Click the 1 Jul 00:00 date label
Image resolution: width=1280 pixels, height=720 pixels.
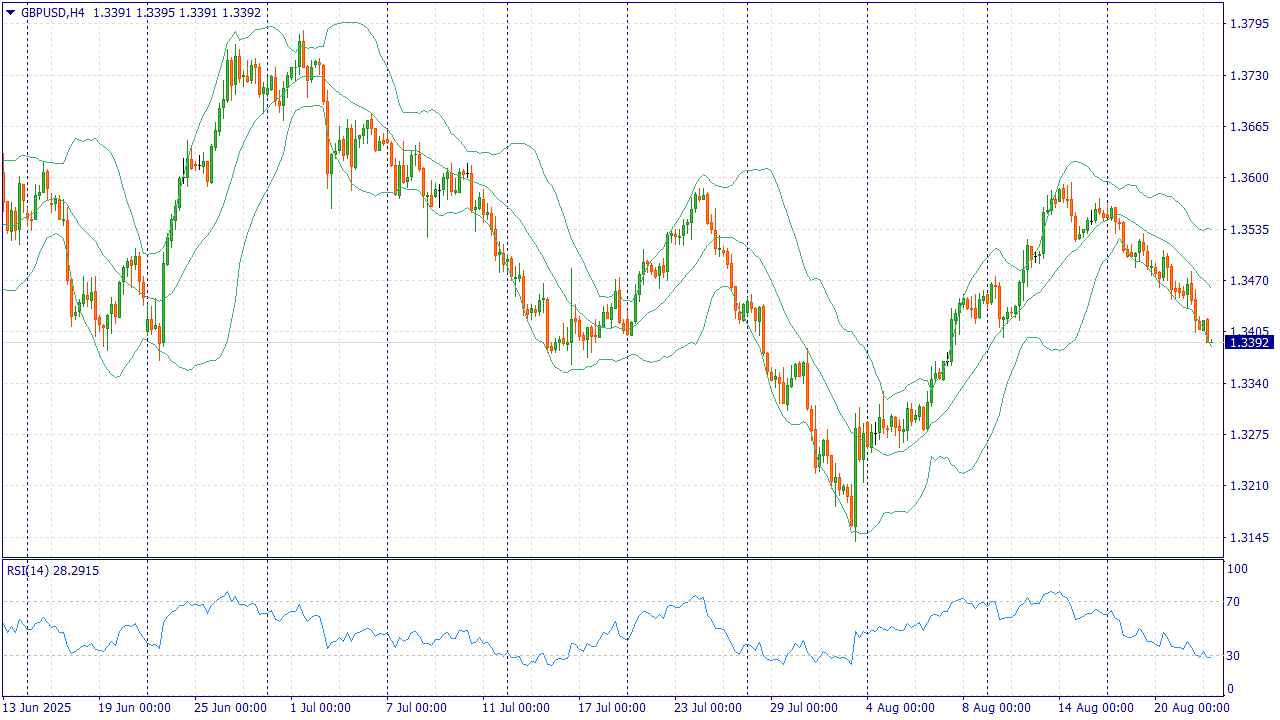[320, 708]
